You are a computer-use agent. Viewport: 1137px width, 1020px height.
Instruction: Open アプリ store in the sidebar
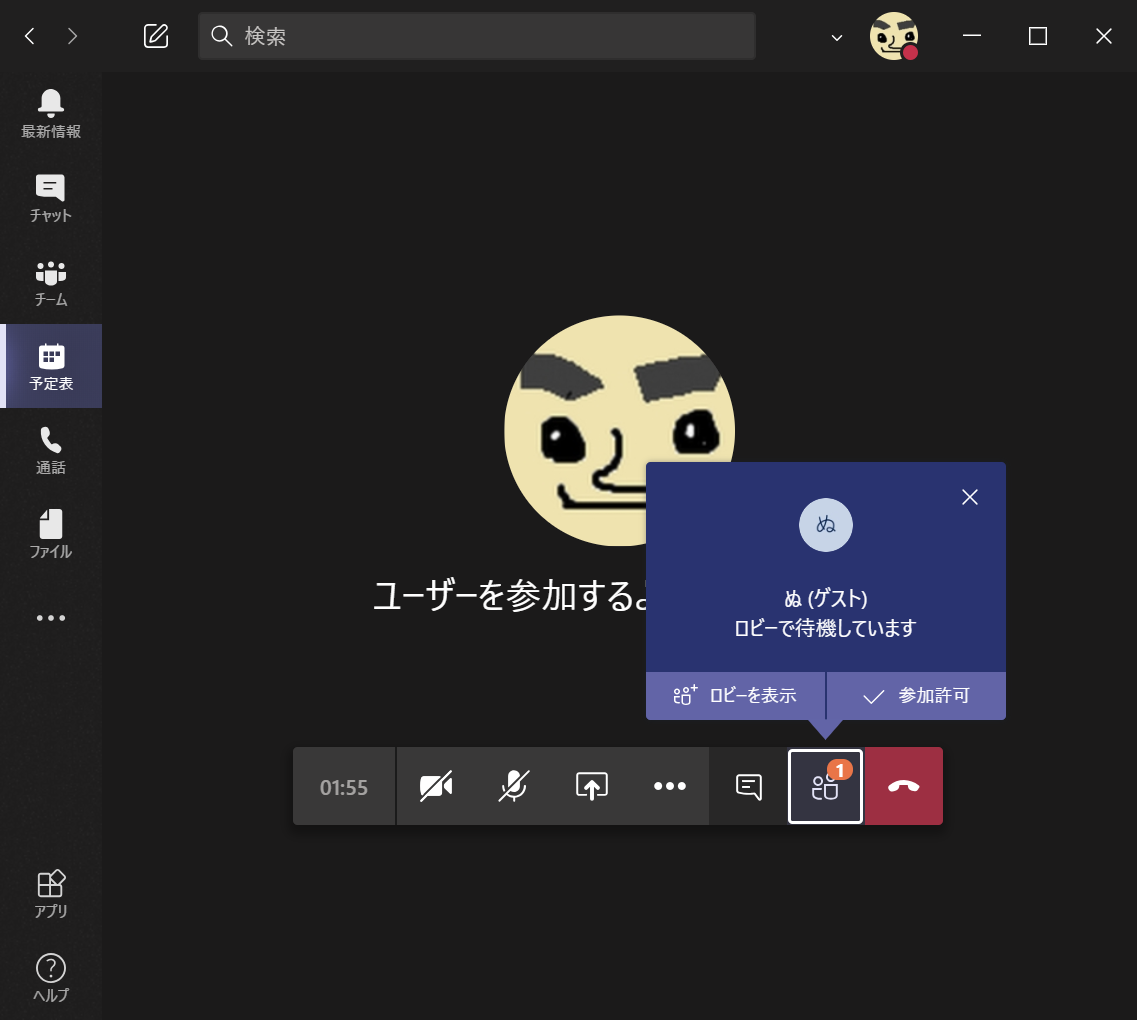[x=51, y=894]
